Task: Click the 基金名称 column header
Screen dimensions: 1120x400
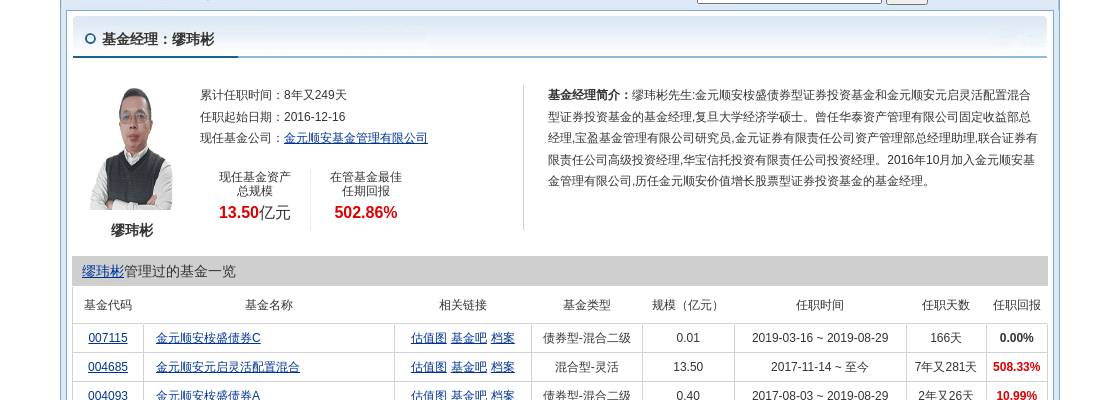Action: click(x=269, y=305)
